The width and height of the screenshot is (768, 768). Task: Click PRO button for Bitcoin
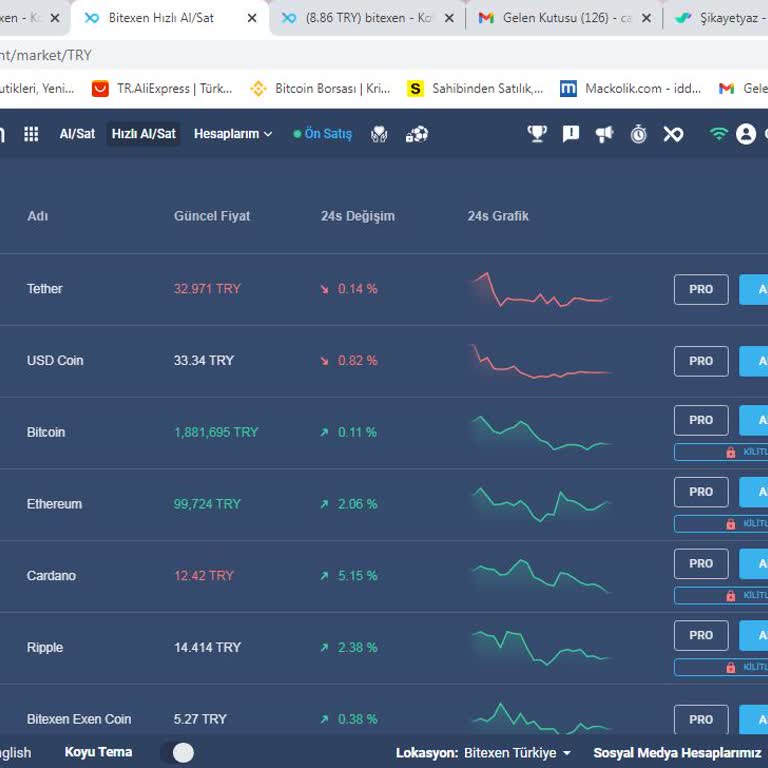(x=701, y=420)
